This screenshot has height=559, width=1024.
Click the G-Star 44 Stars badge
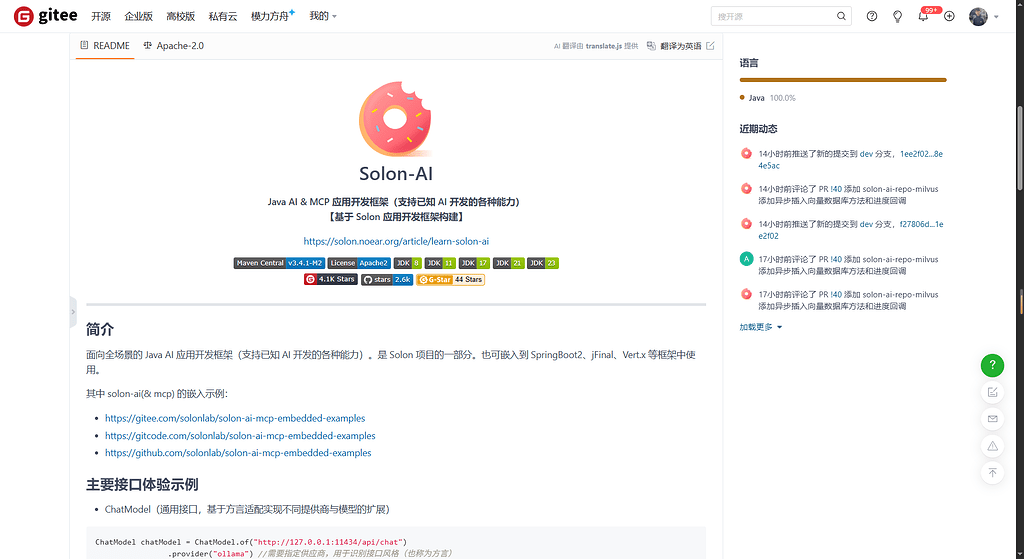pyautogui.click(x=451, y=280)
